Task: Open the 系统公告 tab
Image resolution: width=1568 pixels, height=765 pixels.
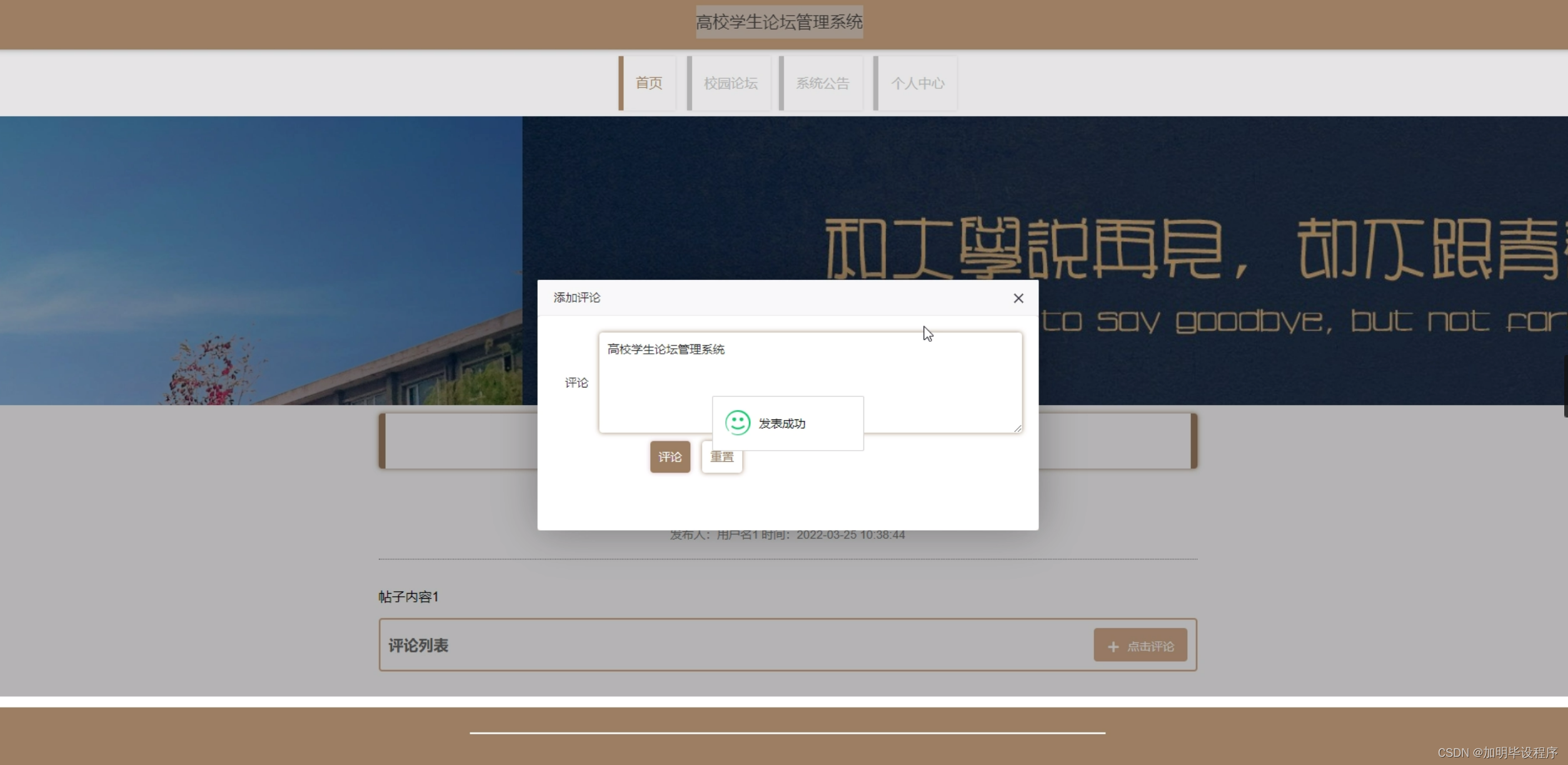Action: [x=822, y=83]
